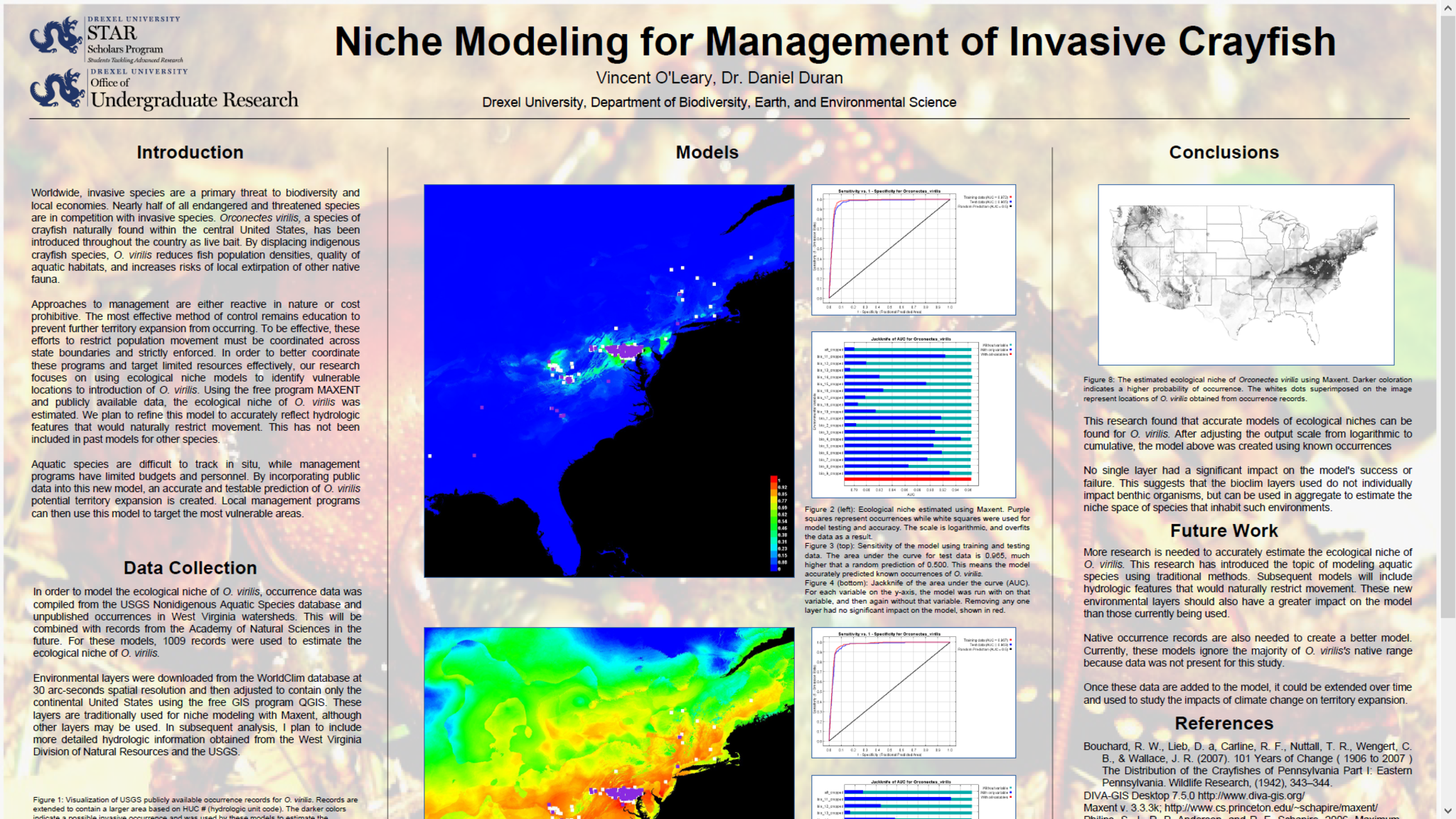Click the second sensitivity vs specificity chart
The image size is (1456, 819).
point(913,692)
